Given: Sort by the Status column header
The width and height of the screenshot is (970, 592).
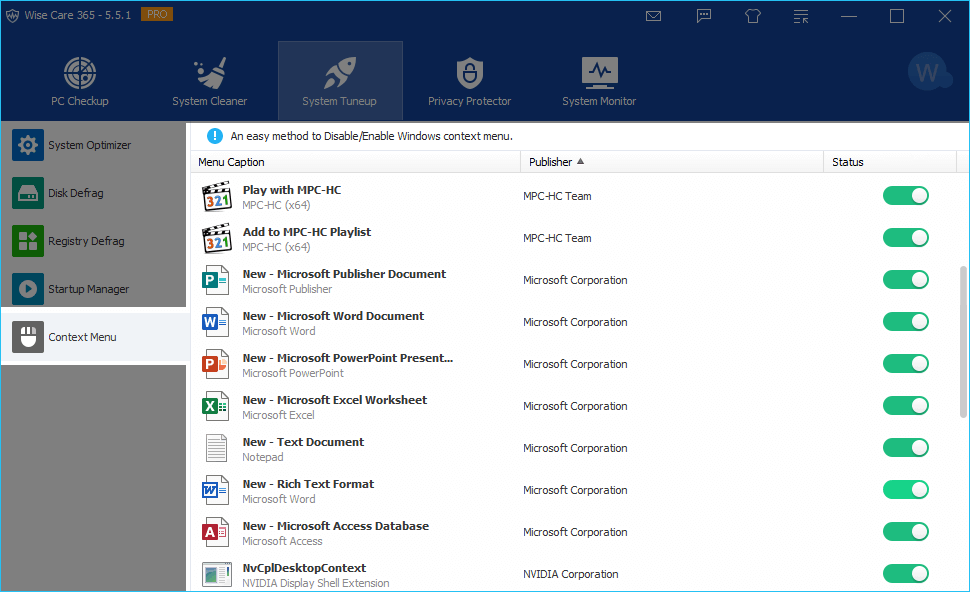Looking at the screenshot, I should [890, 162].
